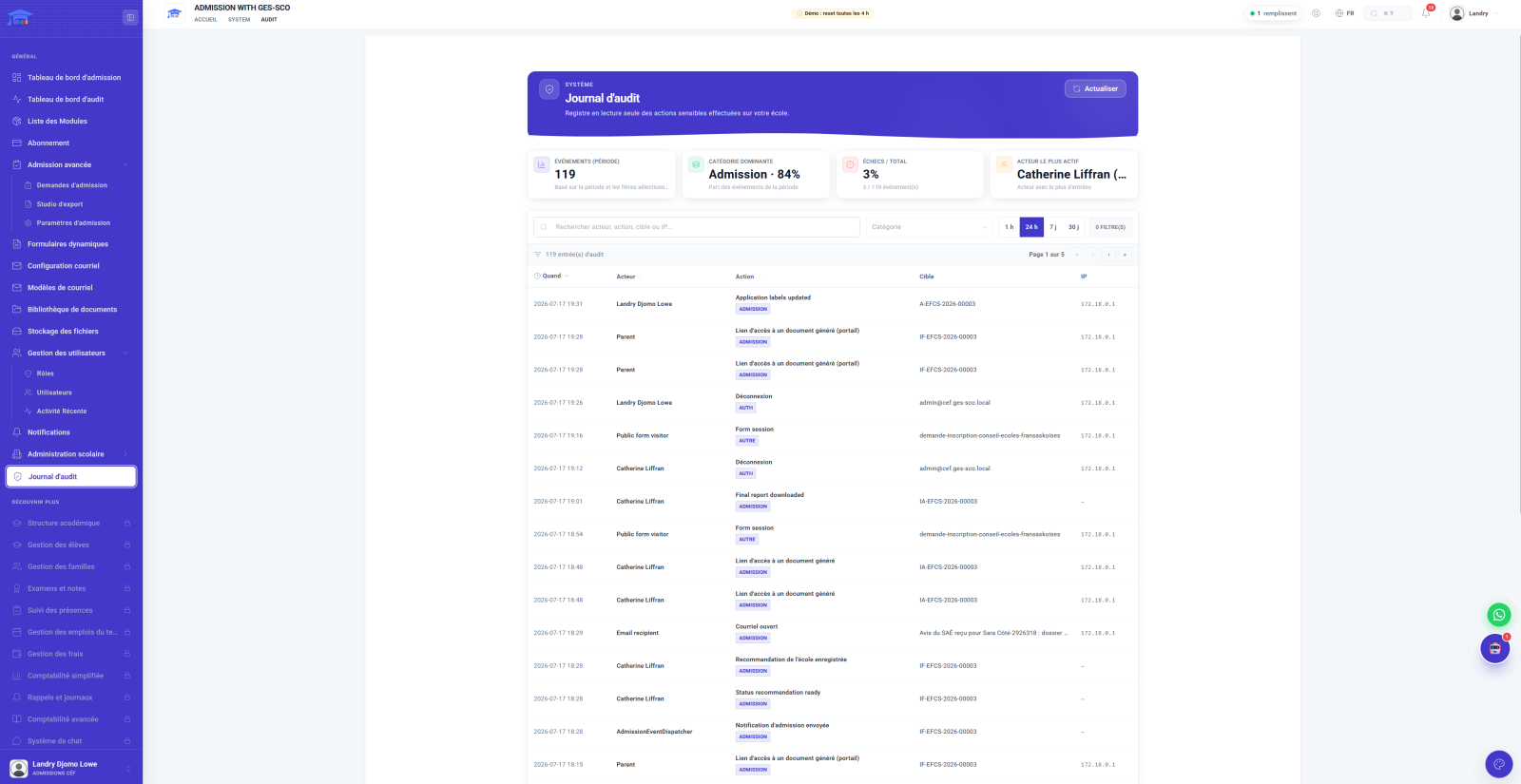Click the support icon next to remplissent badge

(x=1316, y=13)
